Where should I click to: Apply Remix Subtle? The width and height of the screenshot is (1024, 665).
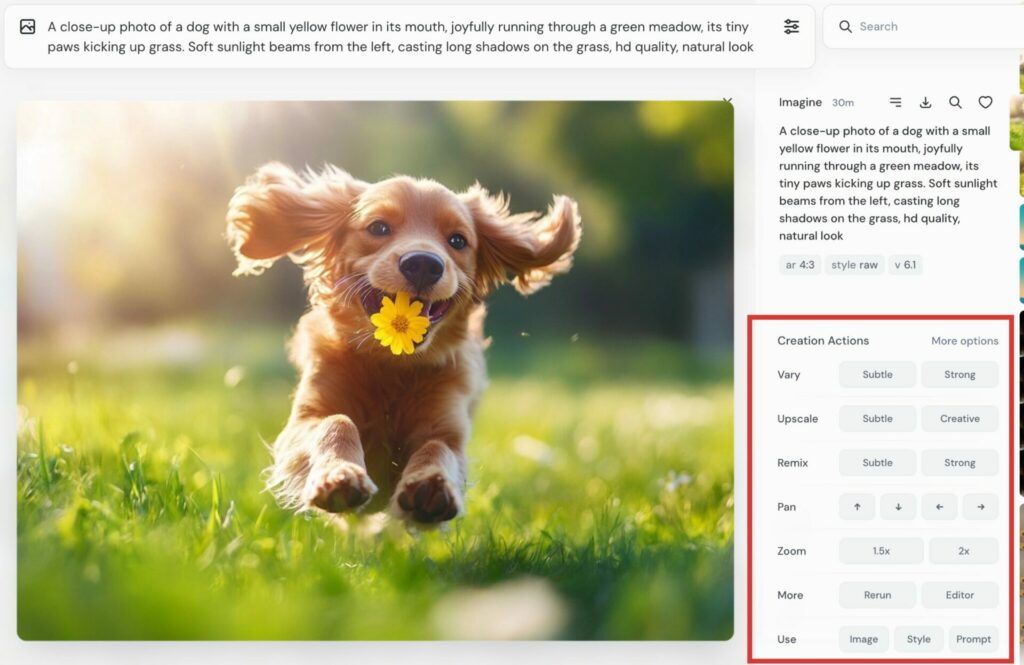click(877, 462)
